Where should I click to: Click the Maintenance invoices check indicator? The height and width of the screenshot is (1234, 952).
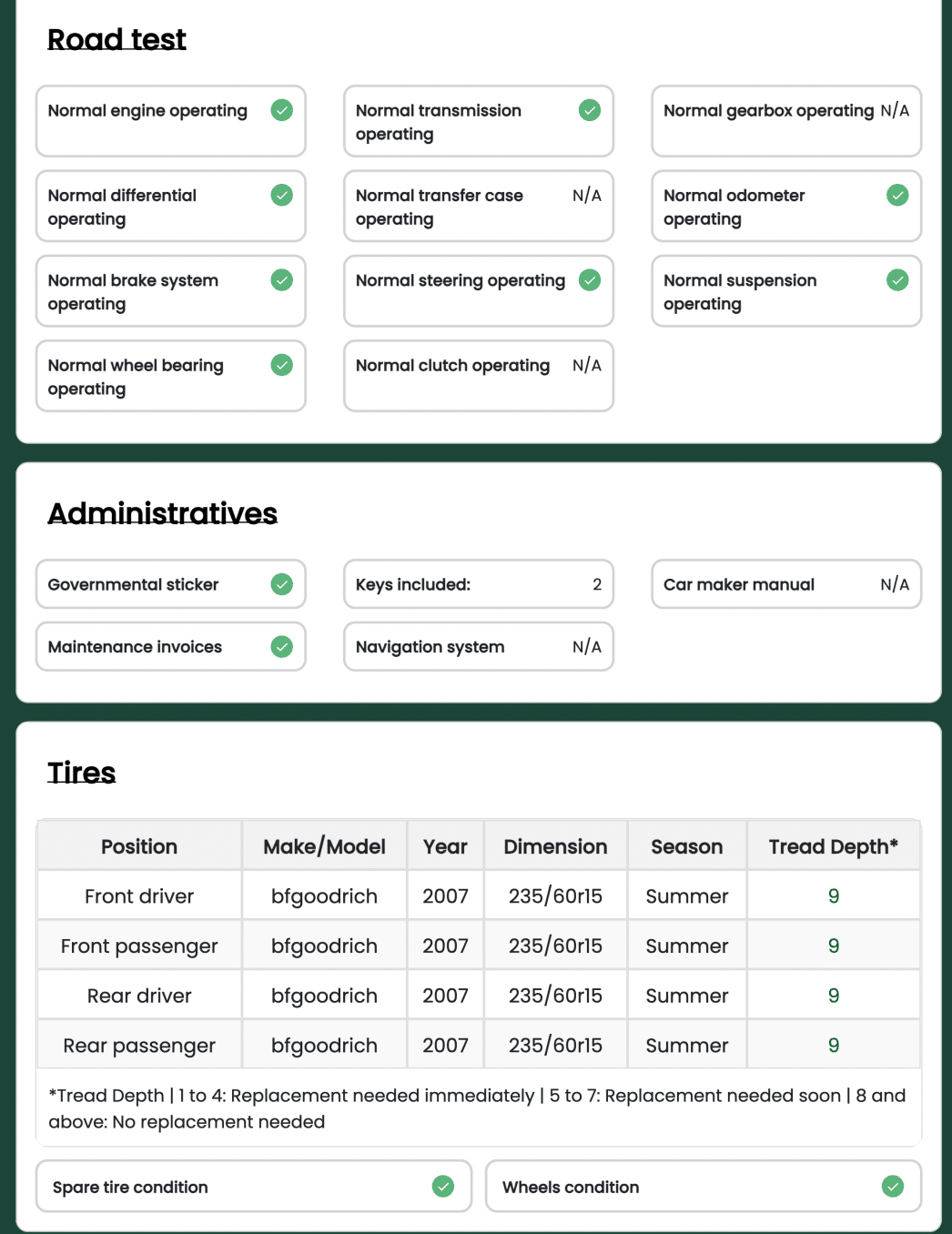[x=282, y=647]
